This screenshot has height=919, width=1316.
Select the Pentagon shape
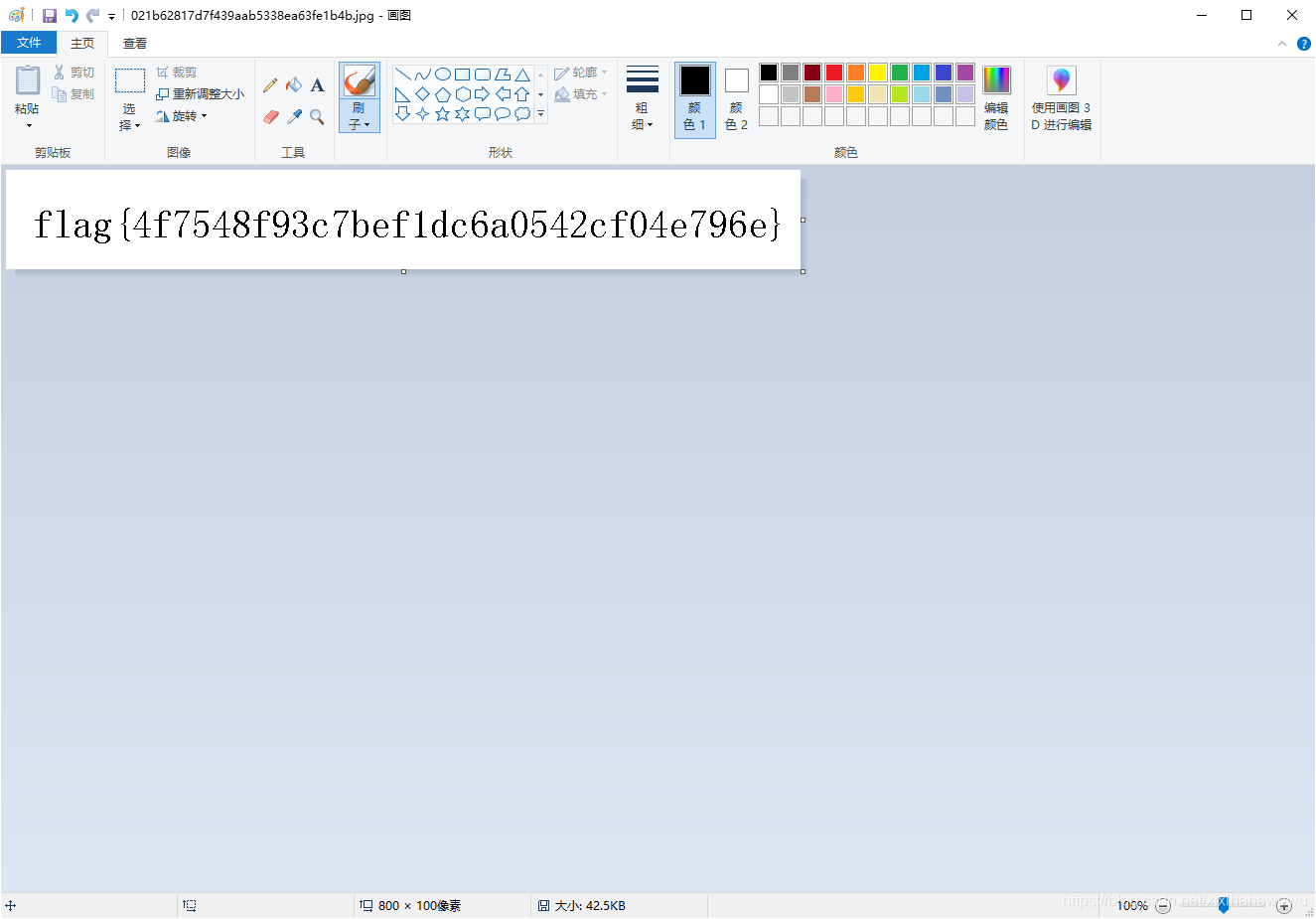(x=443, y=94)
